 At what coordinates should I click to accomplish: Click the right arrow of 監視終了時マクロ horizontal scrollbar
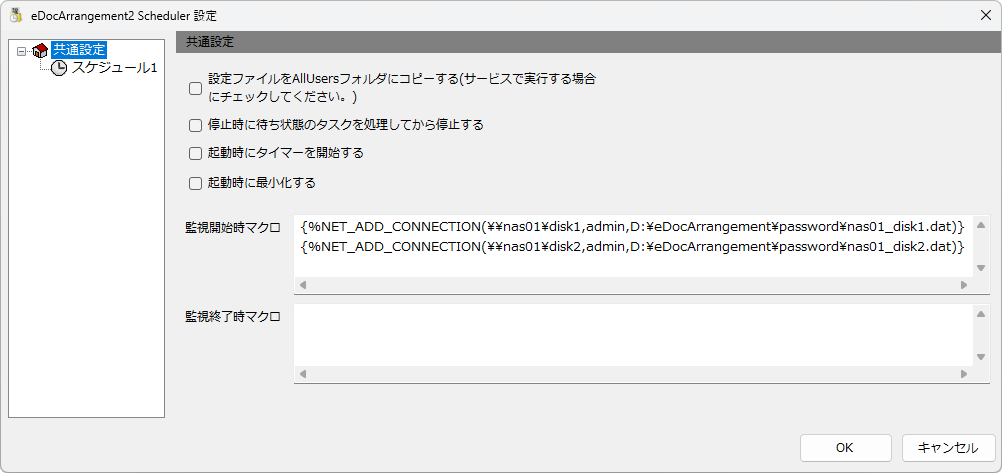[x=964, y=373]
